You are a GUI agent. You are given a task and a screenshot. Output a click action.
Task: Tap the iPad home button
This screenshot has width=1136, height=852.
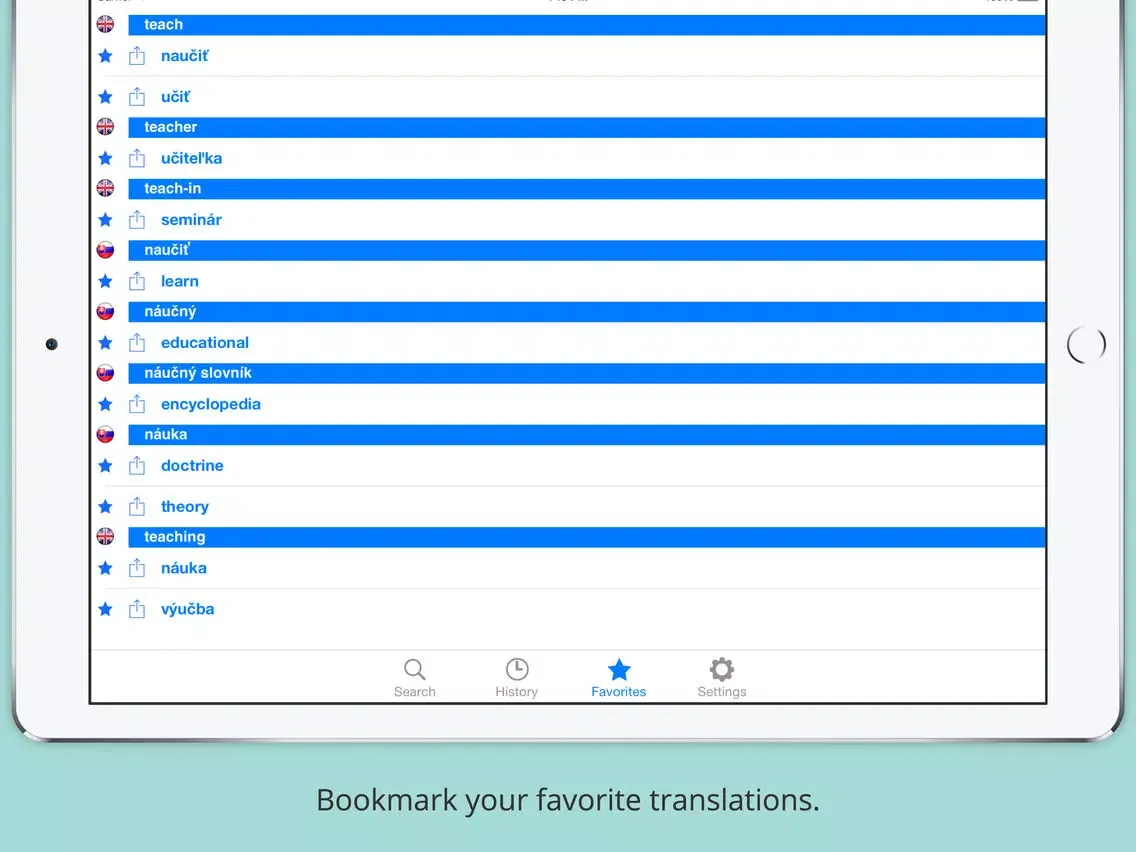1086,345
